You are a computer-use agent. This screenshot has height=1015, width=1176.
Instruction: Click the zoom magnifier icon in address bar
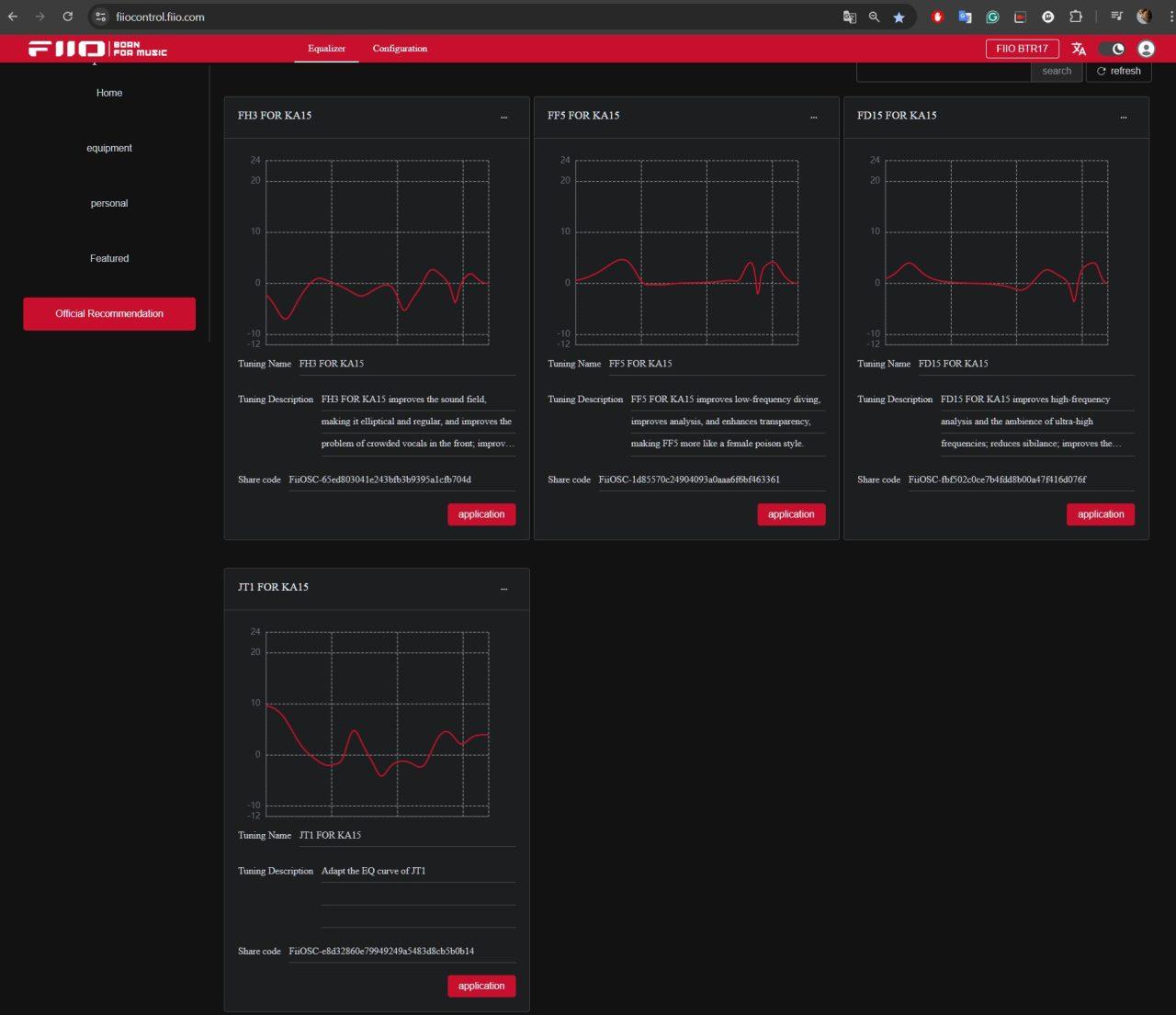(874, 17)
